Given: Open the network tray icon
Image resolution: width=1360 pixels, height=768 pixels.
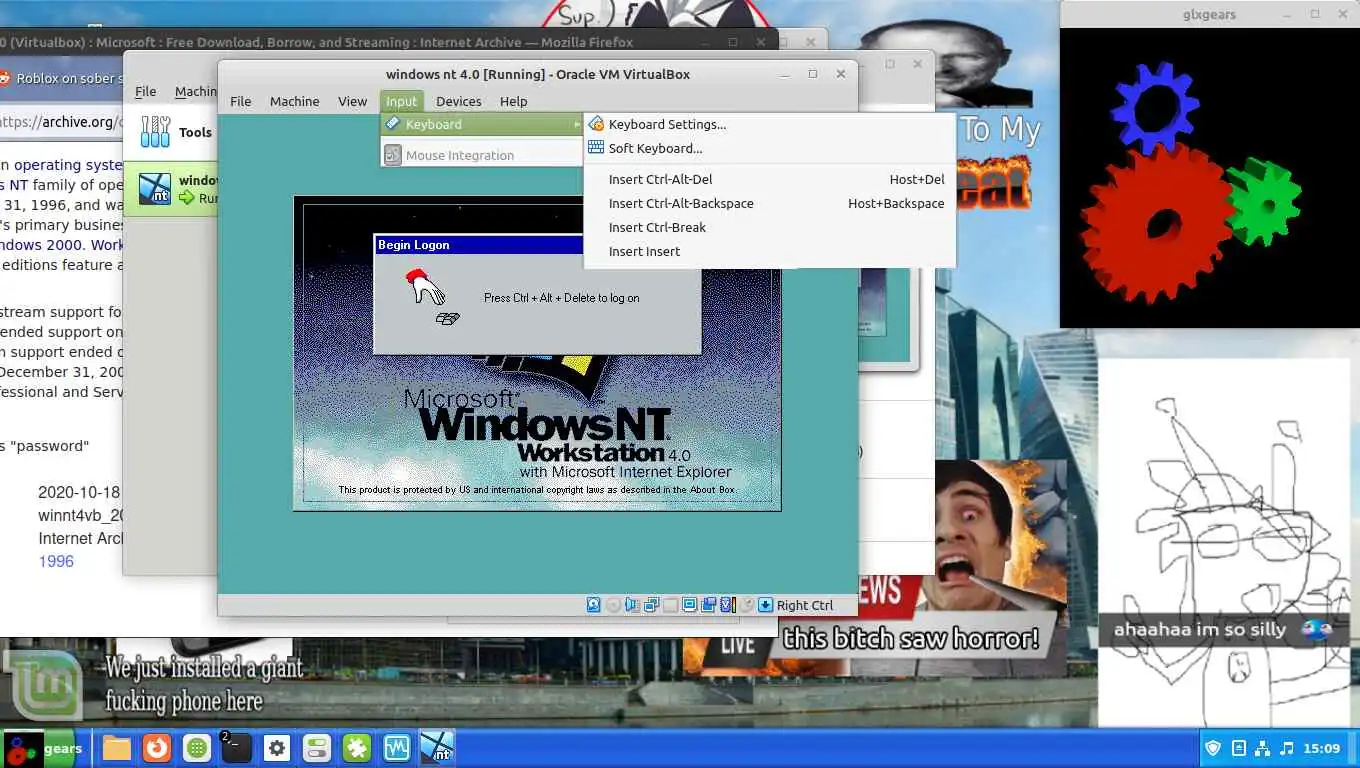Looking at the screenshot, I should tap(1262, 748).
